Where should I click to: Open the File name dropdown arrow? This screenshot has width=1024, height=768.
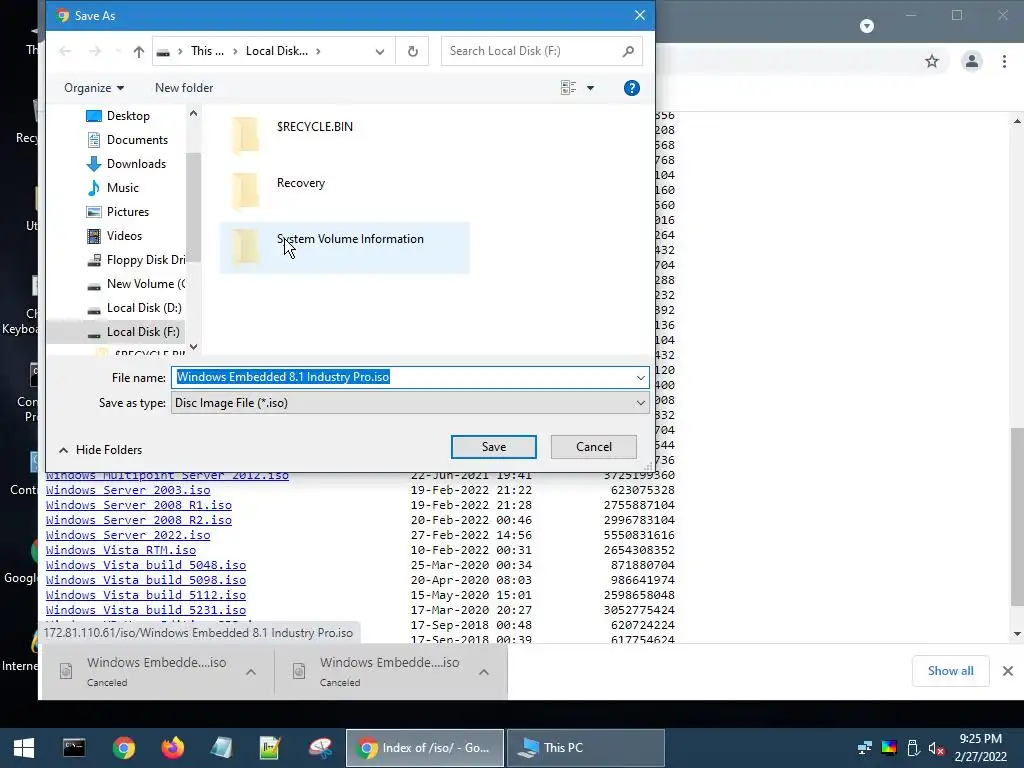pos(640,377)
